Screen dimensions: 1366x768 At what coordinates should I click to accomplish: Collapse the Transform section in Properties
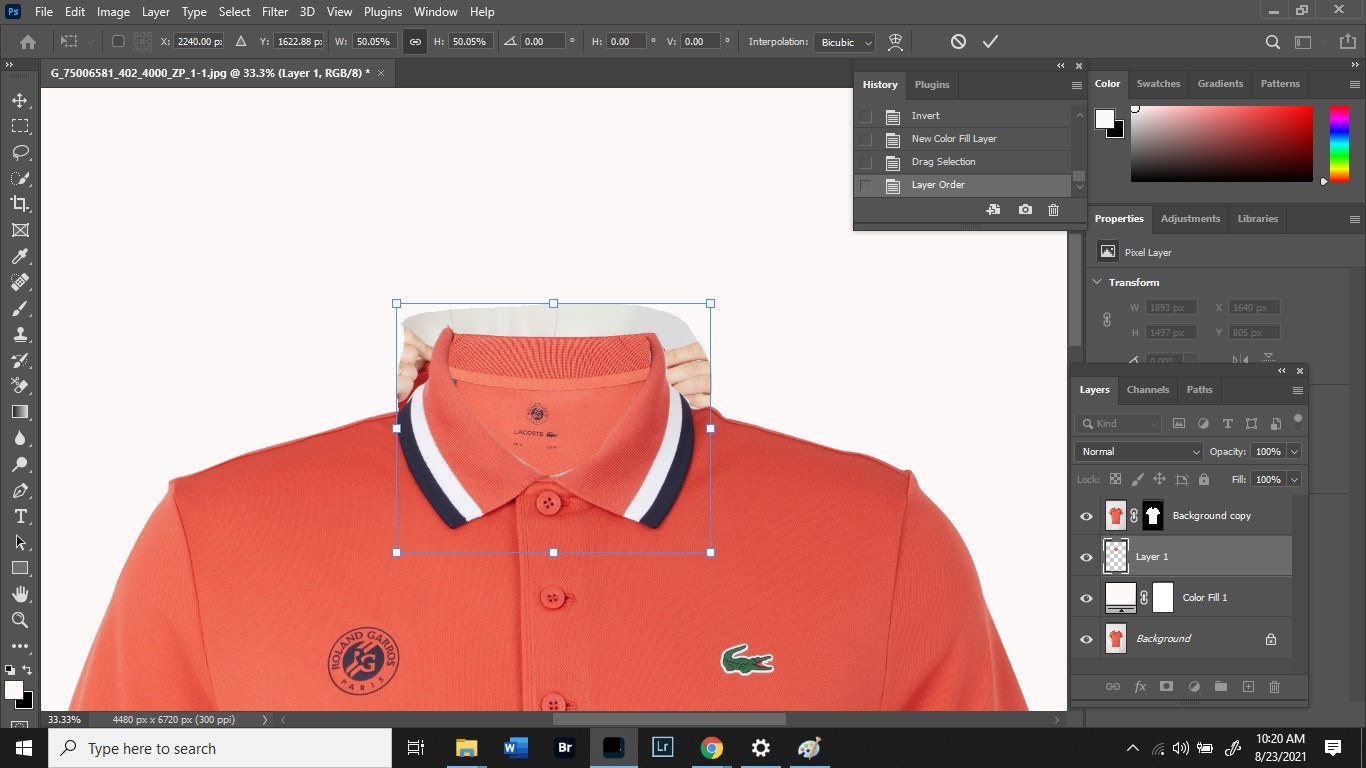(1097, 282)
